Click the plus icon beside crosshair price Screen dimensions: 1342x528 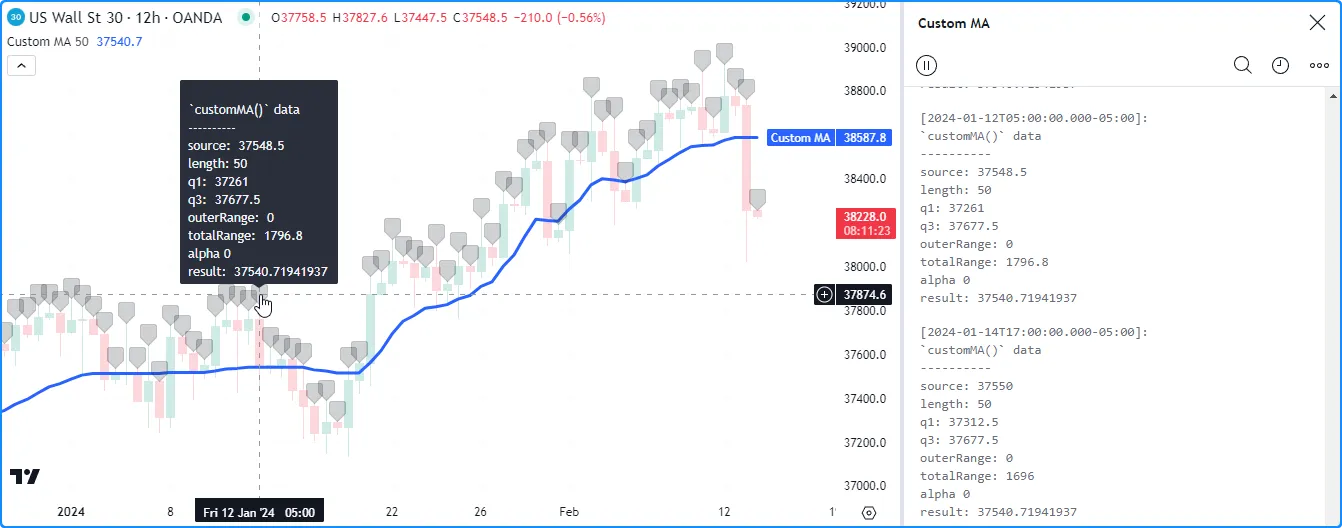824,294
